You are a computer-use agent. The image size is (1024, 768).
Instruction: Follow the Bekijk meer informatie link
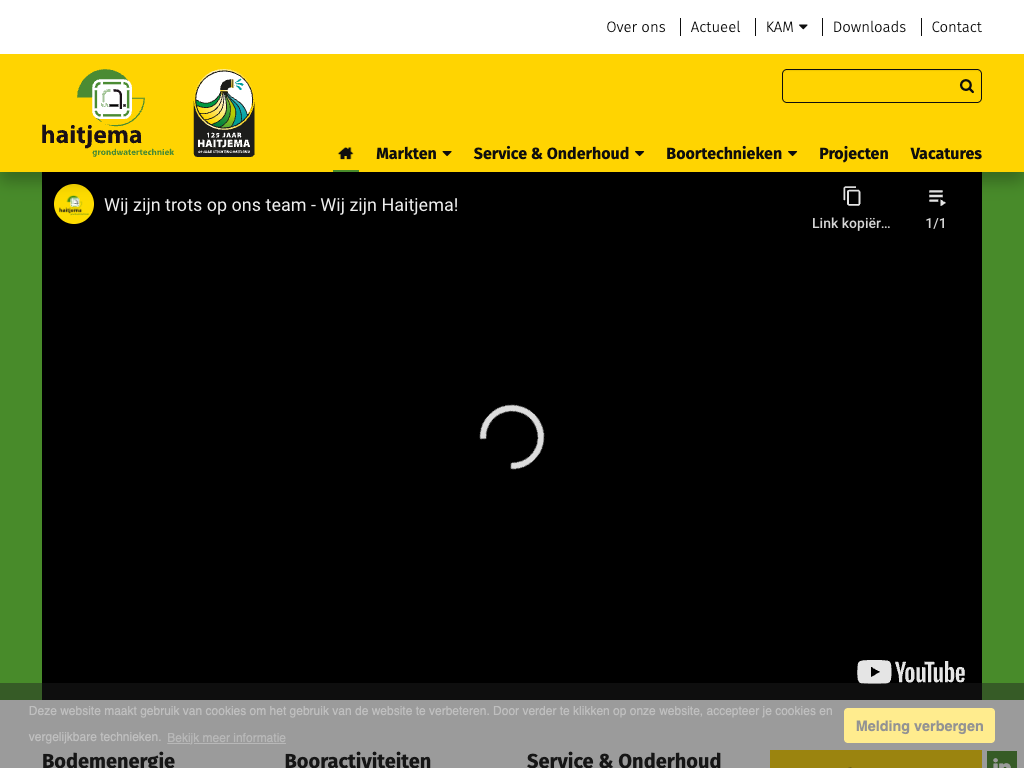tap(226, 738)
